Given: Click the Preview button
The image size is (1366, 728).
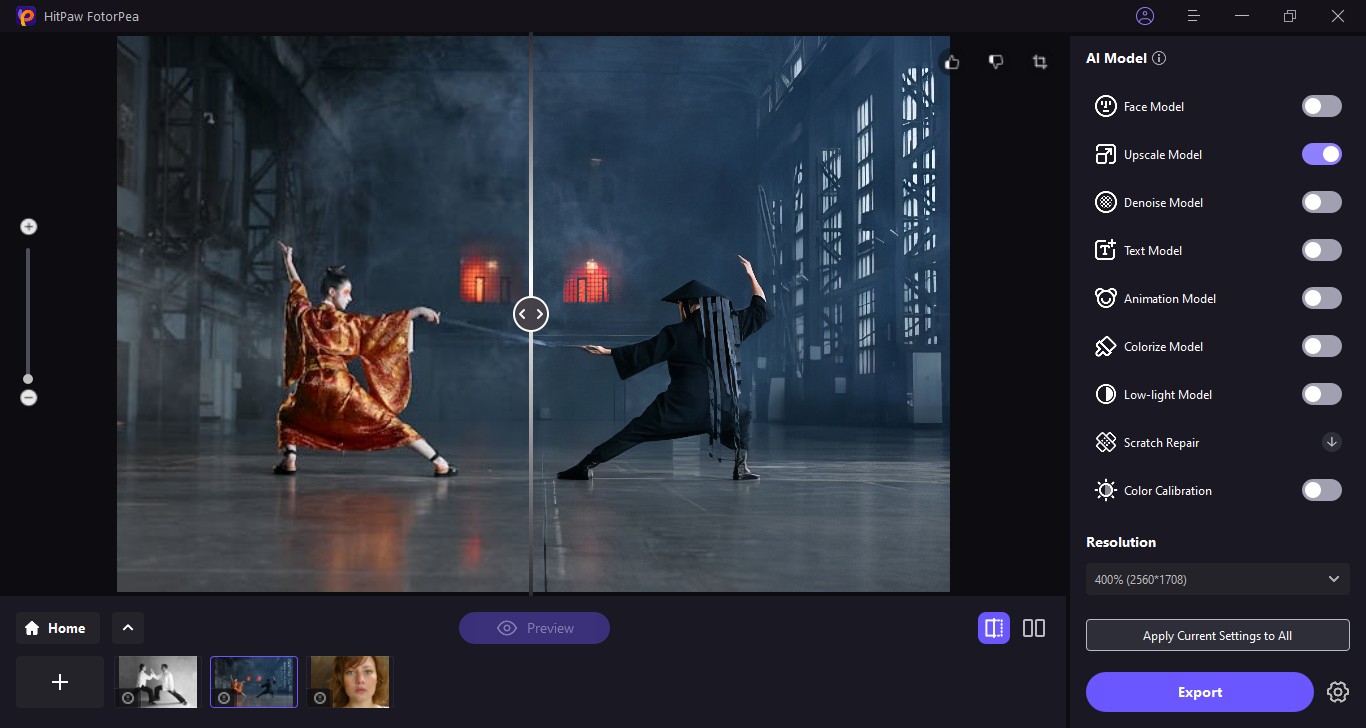Looking at the screenshot, I should (x=534, y=628).
